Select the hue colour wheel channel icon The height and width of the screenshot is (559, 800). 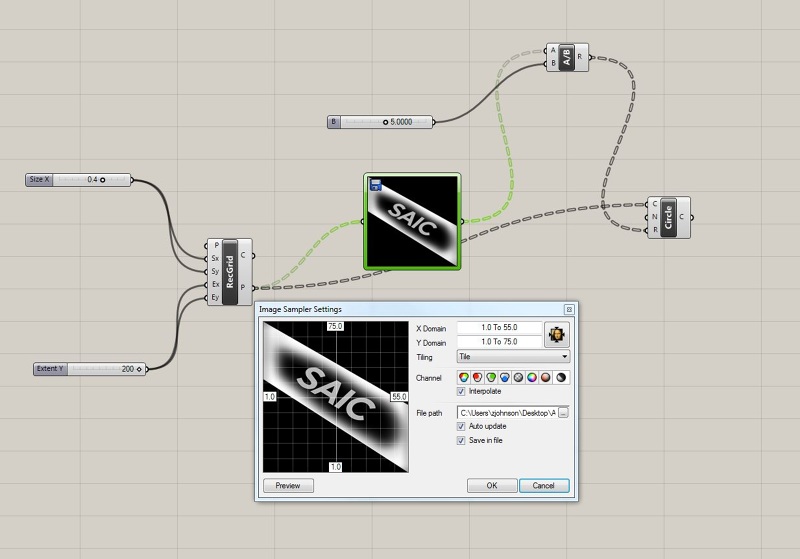pyautogui.click(x=534, y=377)
